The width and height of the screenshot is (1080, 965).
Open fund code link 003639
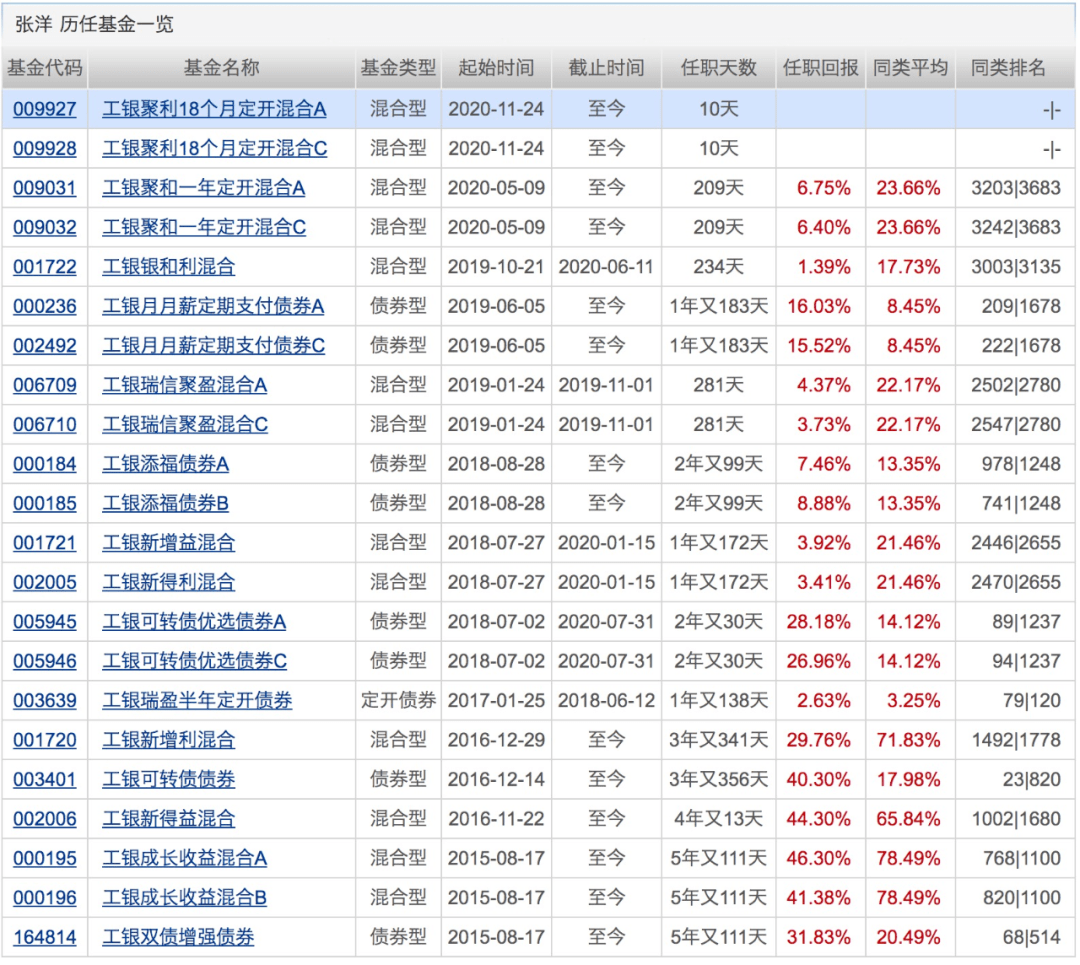[45, 701]
